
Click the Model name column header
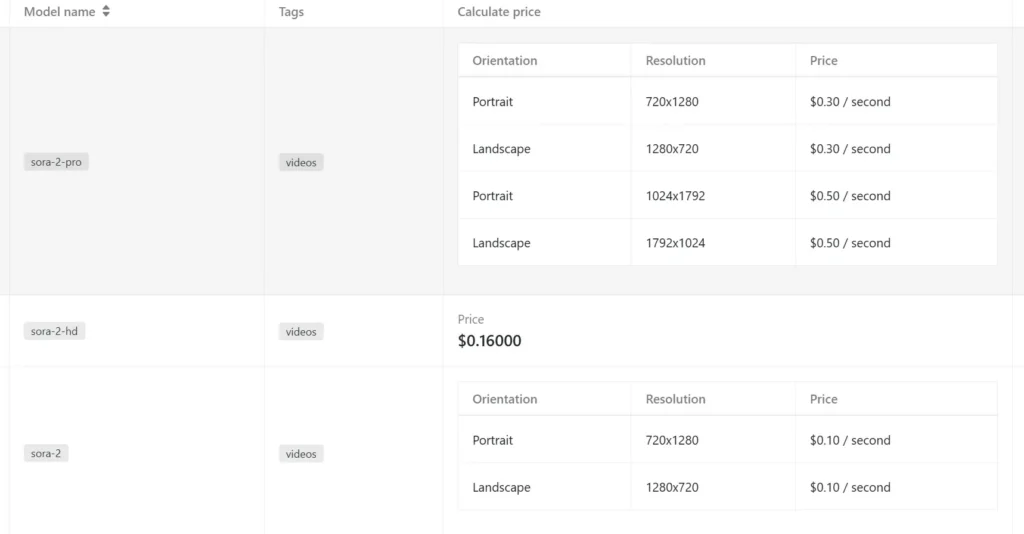pos(60,12)
